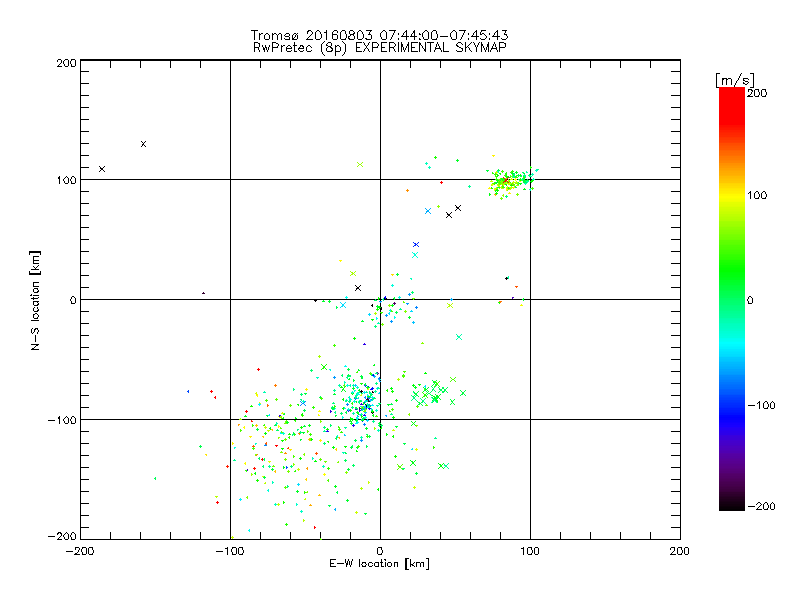Click the black X marker just above the zero line
Image resolution: width=800 pixels, height=600 pixels.
pos(358,288)
